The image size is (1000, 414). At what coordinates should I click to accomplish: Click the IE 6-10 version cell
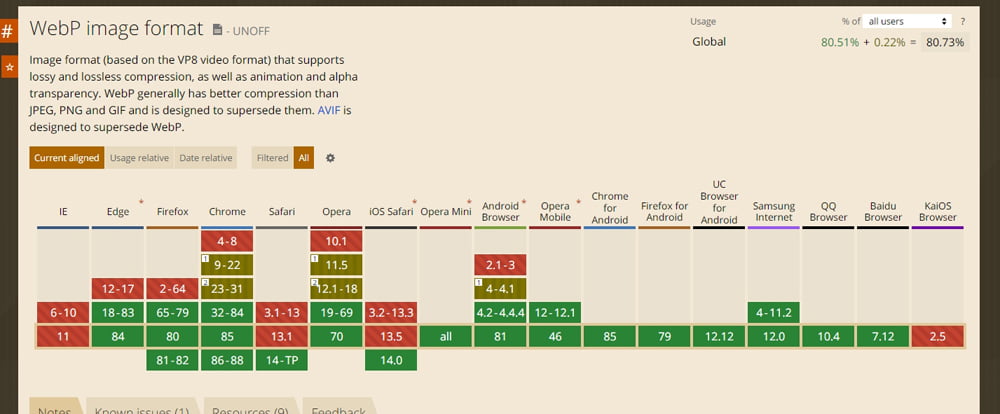63,313
